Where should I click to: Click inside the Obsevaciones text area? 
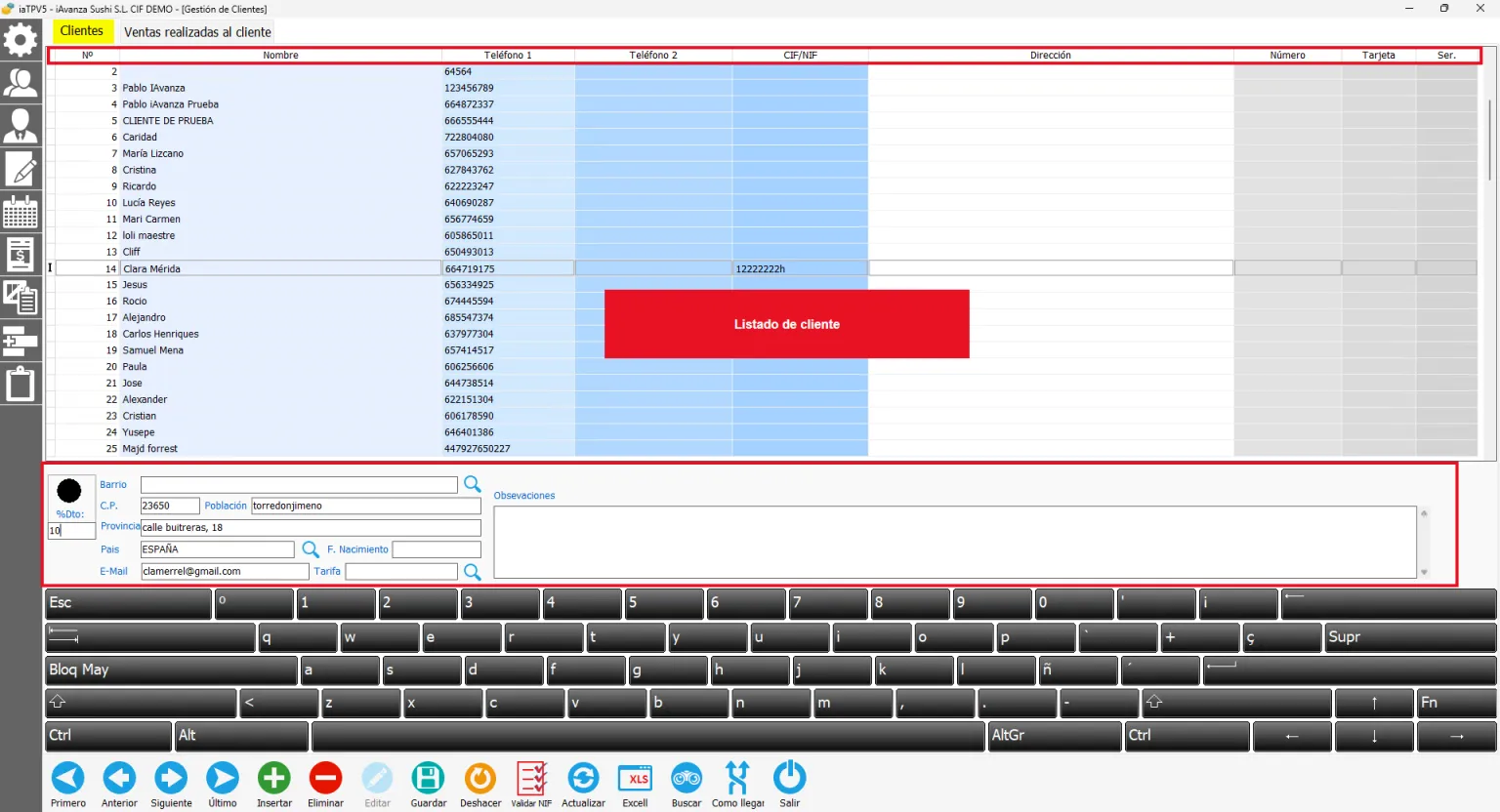pyautogui.click(x=955, y=542)
